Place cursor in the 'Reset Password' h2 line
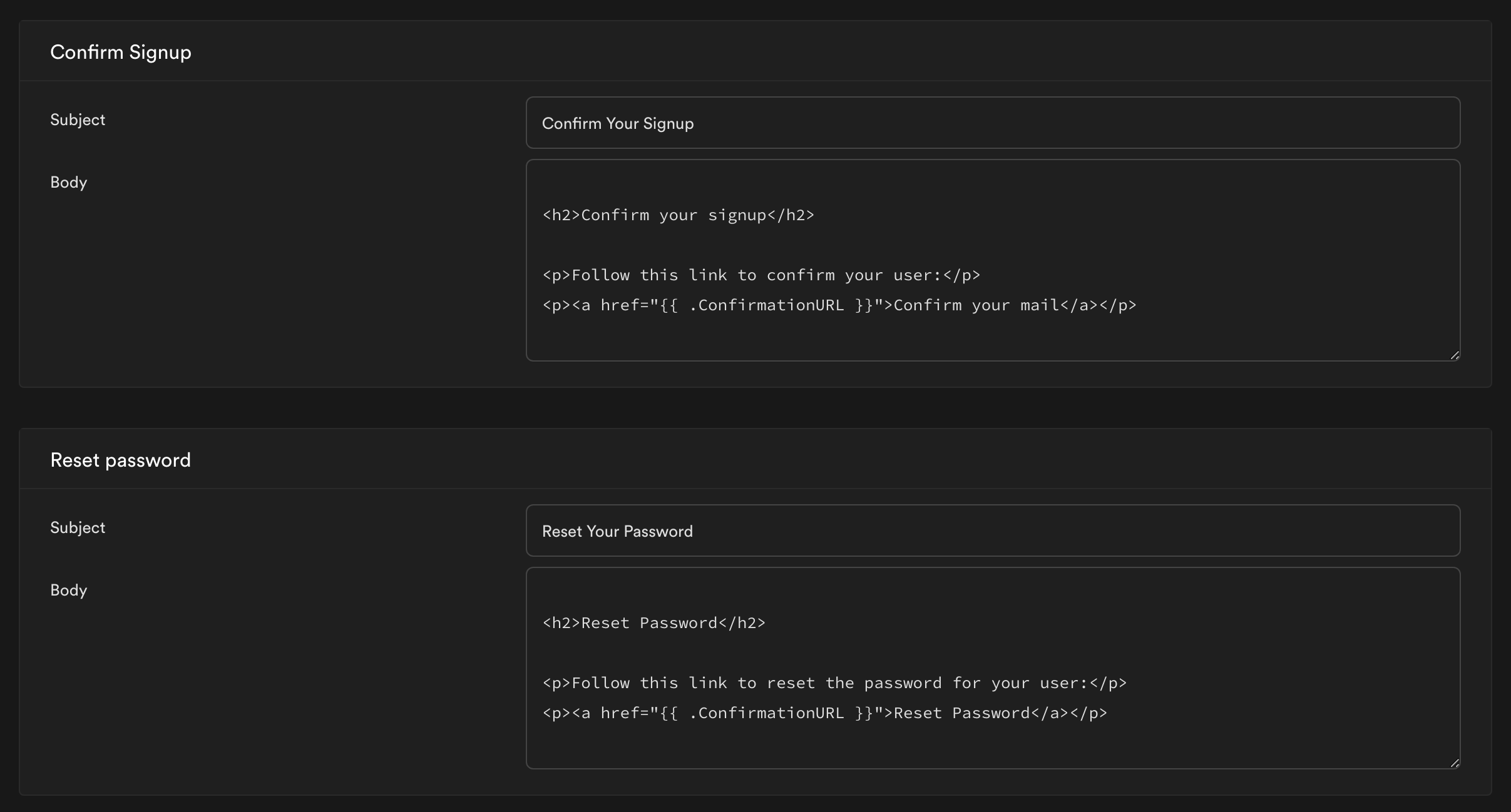1511x812 pixels. click(x=653, y=623)
